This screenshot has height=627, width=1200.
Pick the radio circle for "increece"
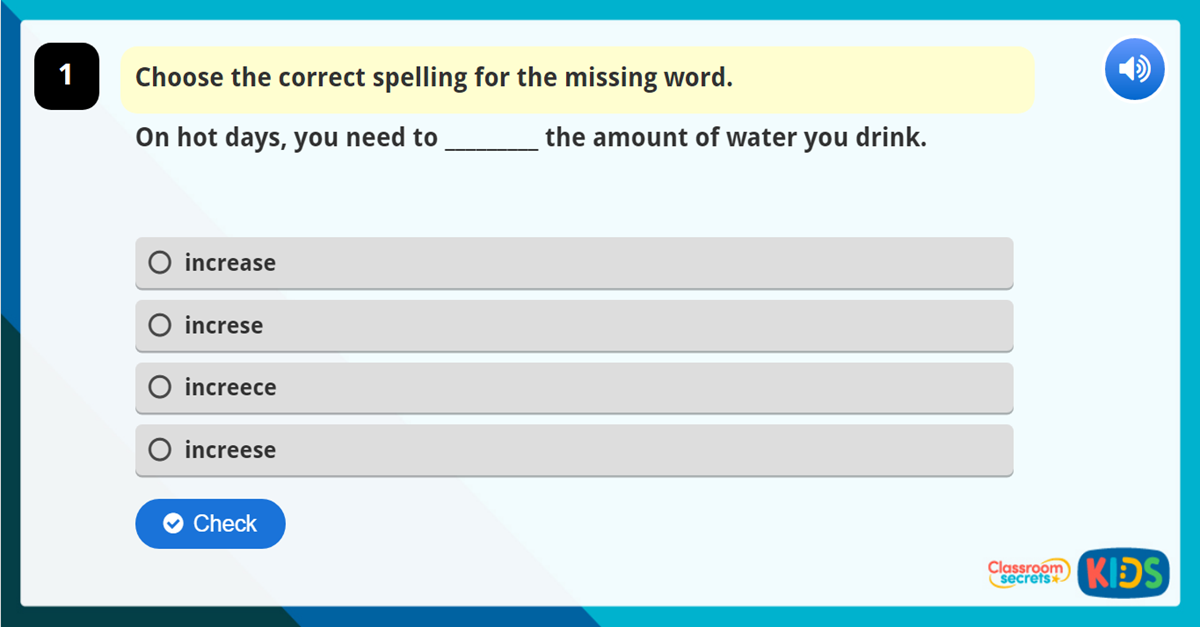tap(160, 387)
